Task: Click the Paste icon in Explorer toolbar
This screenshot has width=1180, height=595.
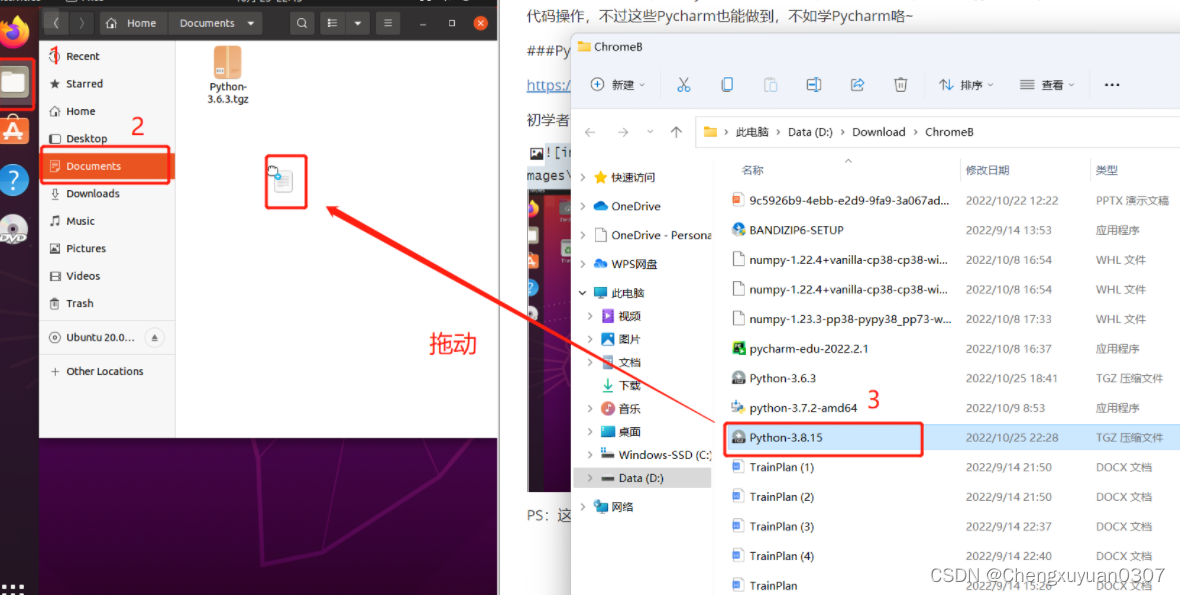Action: coord(770,85)
